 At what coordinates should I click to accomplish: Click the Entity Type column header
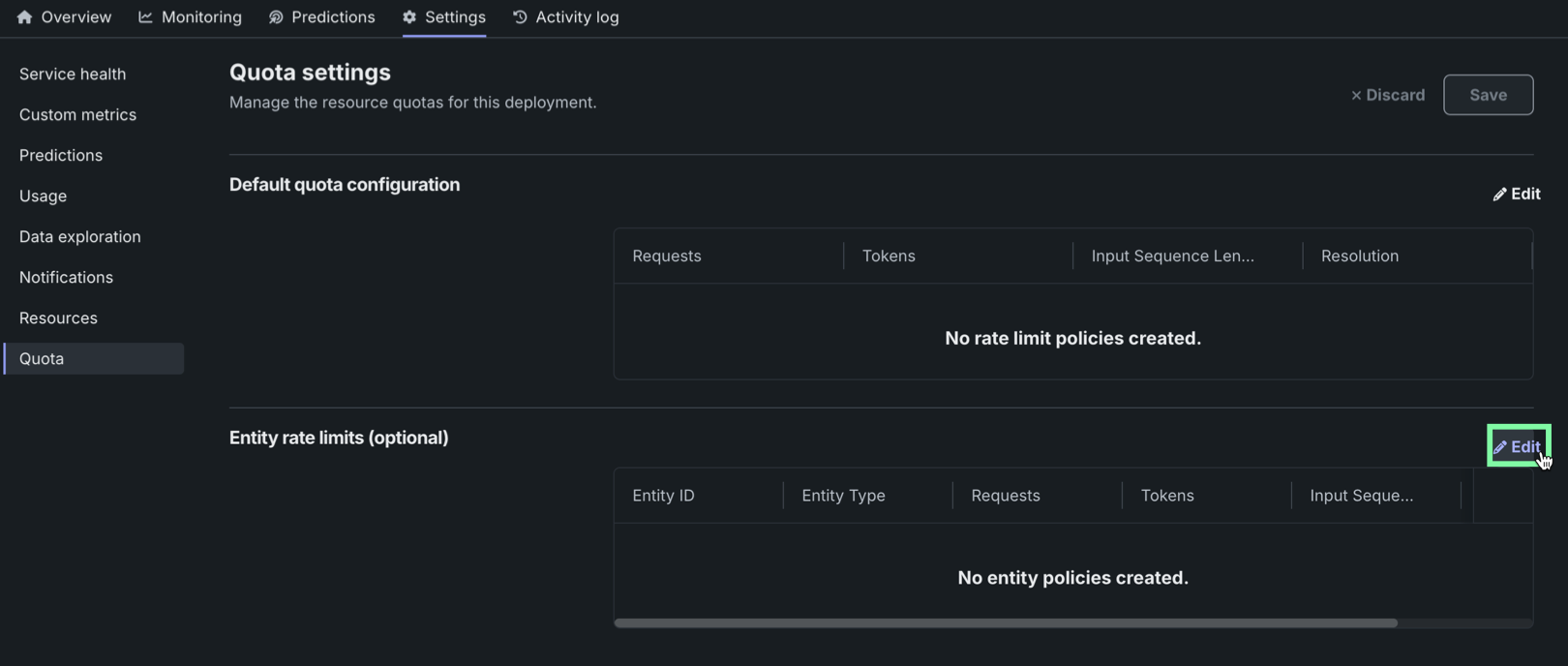tap(843, 496)
